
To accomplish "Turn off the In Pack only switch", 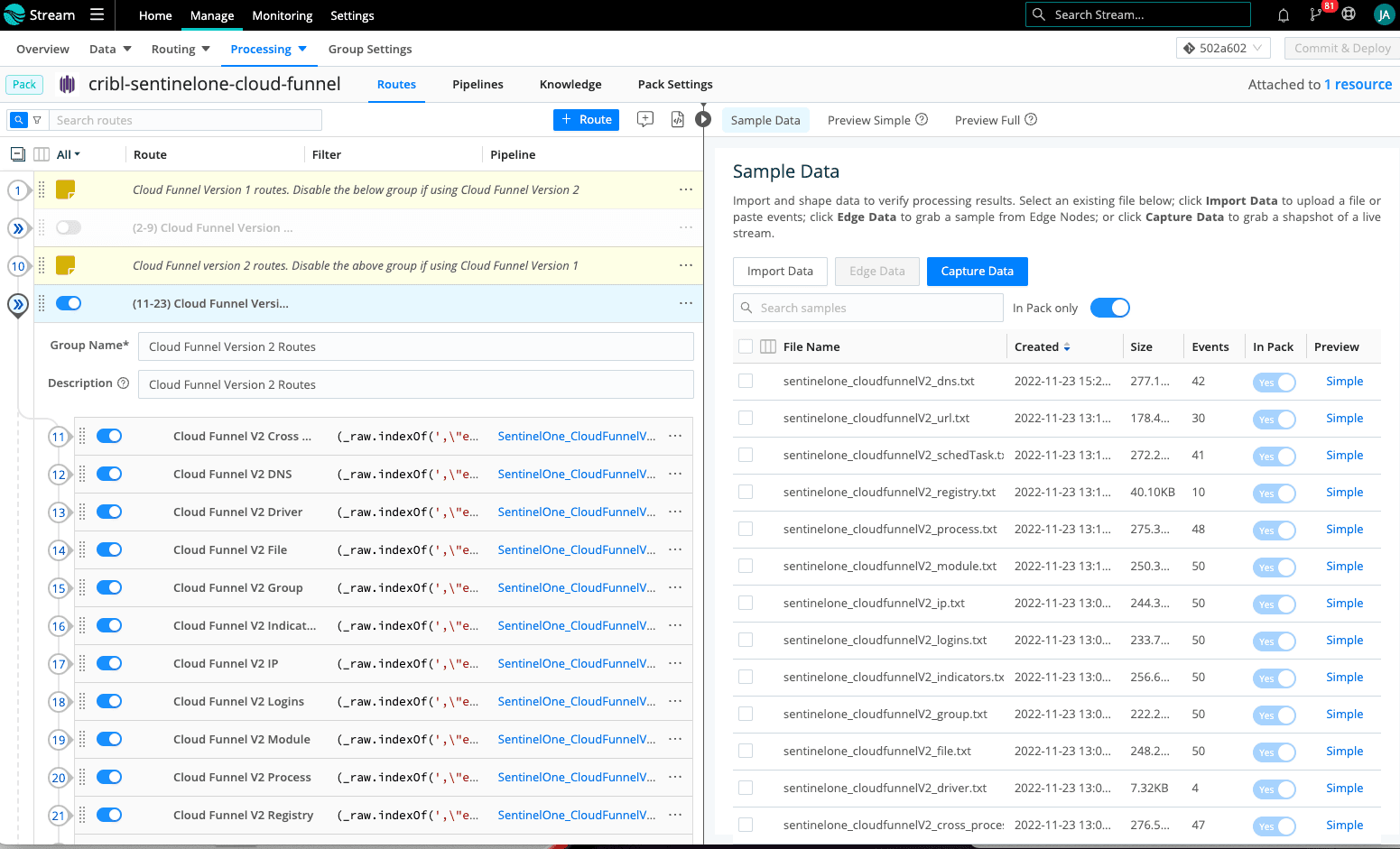I will click(1109, 308).
